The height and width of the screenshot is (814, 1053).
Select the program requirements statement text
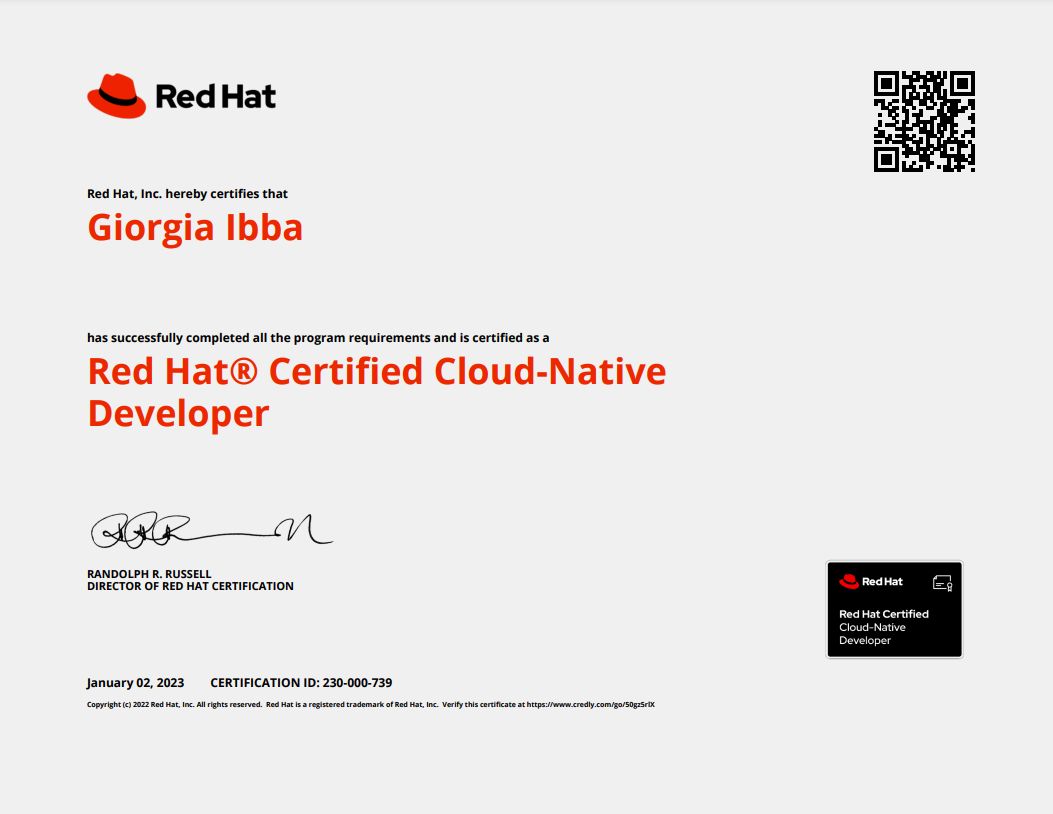(x=318, y=337)
